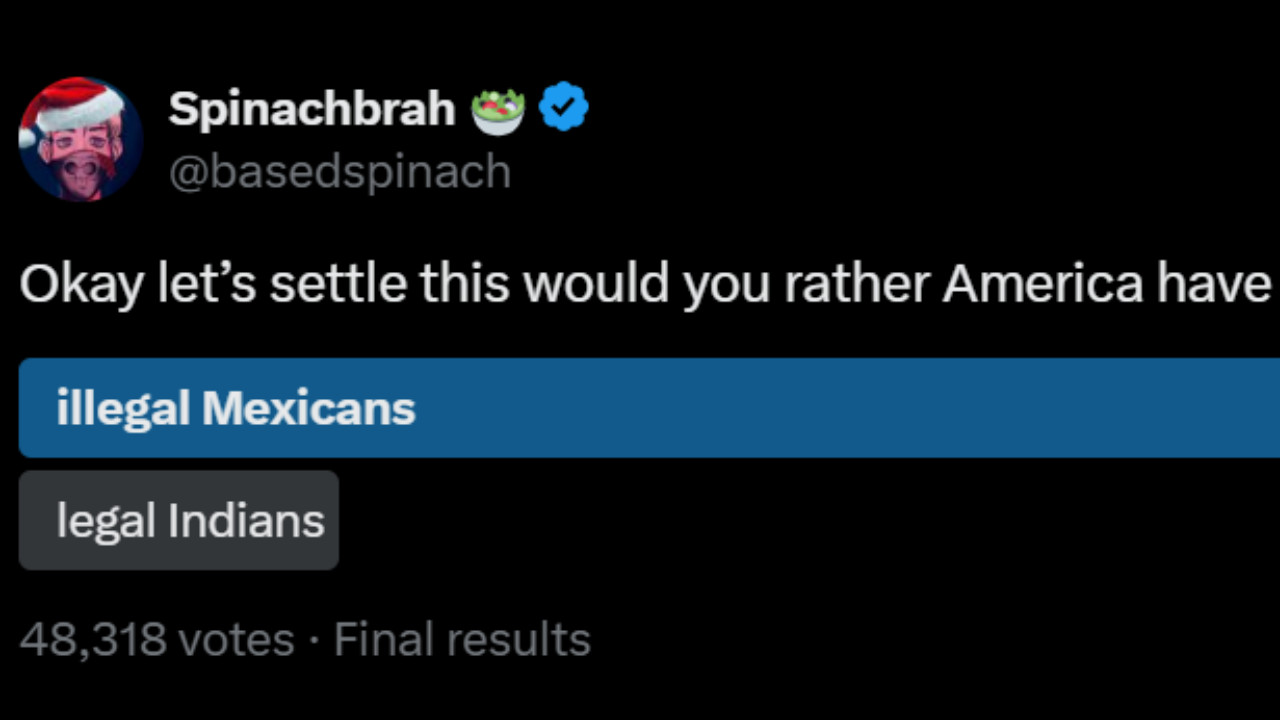Click the 'Final results' text
The height and width of the screenshot is (720, 1280).
point(461,638)
